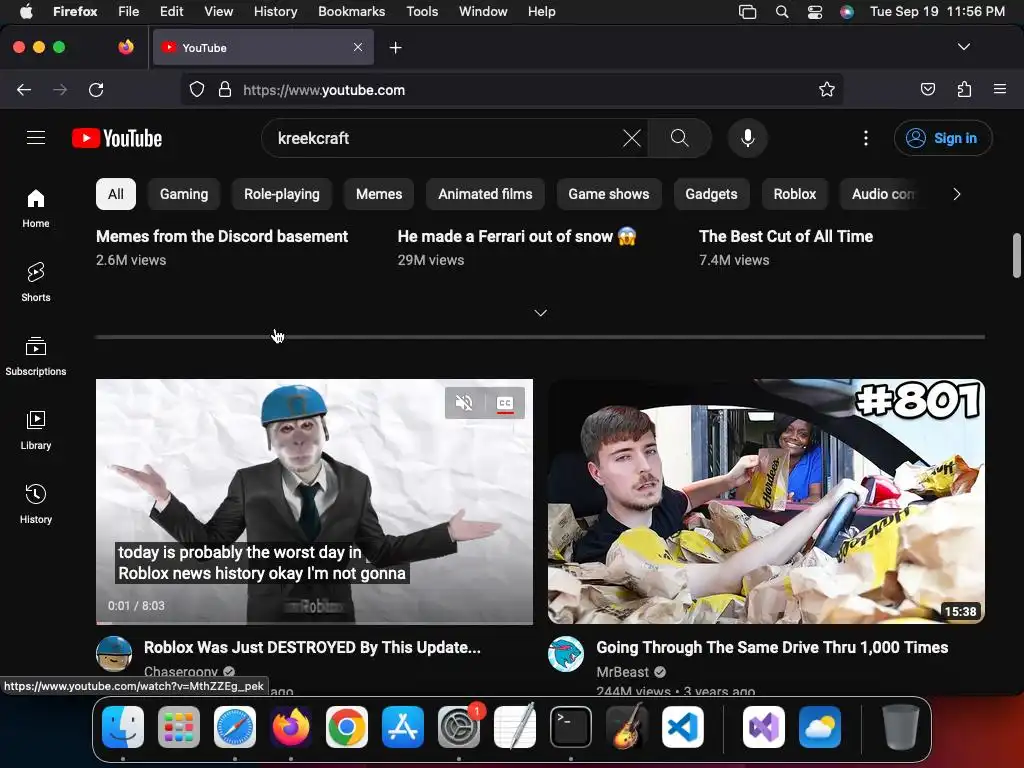The width and height of the screenshot is (1024, 768).
Task: Toggle closed captions on preview
Action: (505, 403)
